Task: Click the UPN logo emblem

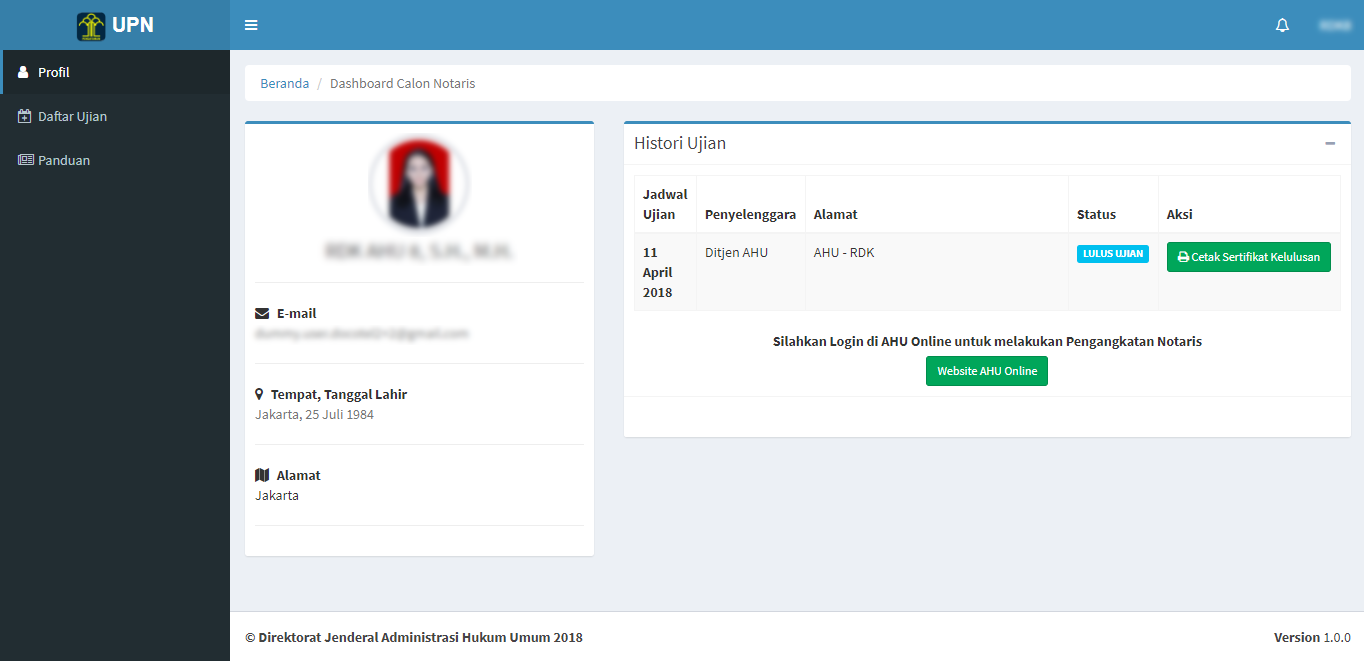Action: click(91, 26)
